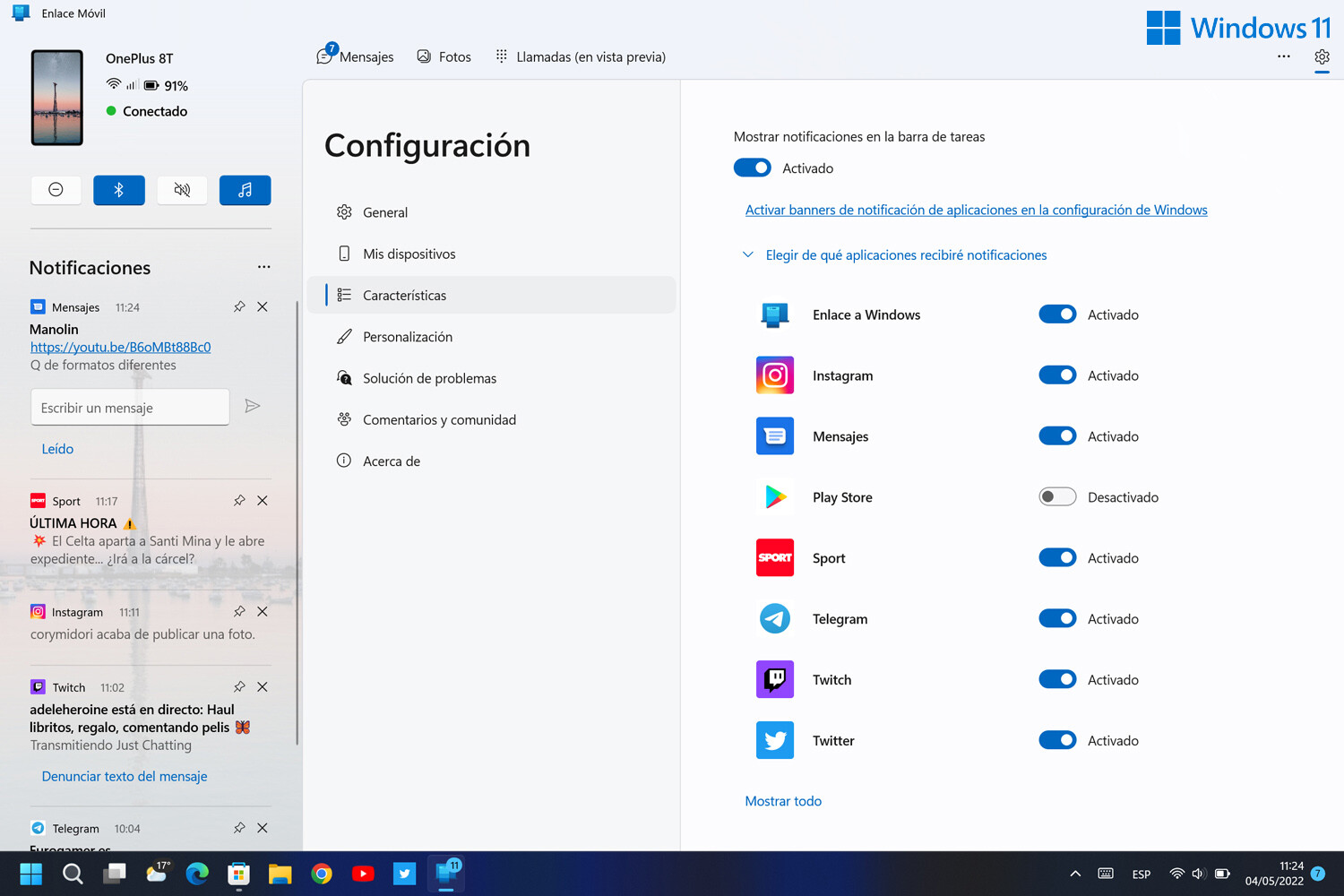Click Sport app icon in list
This screenshot has width=1344, height=896.
pos(775,557)
